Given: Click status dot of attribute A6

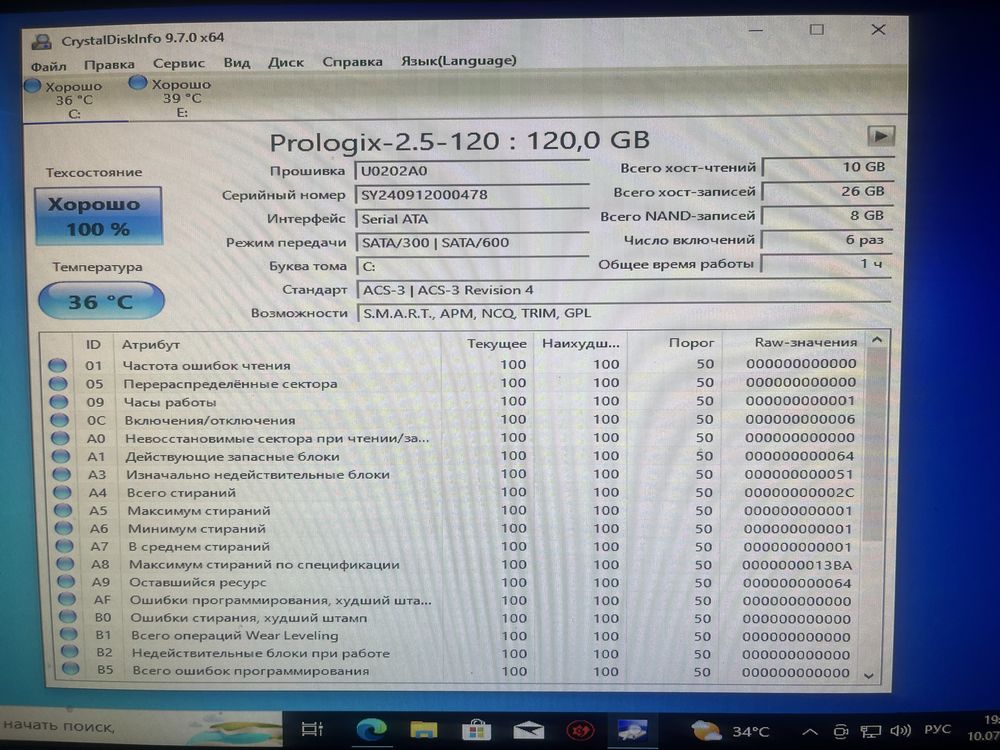Looking at the screenshot, I should [63, 528].
